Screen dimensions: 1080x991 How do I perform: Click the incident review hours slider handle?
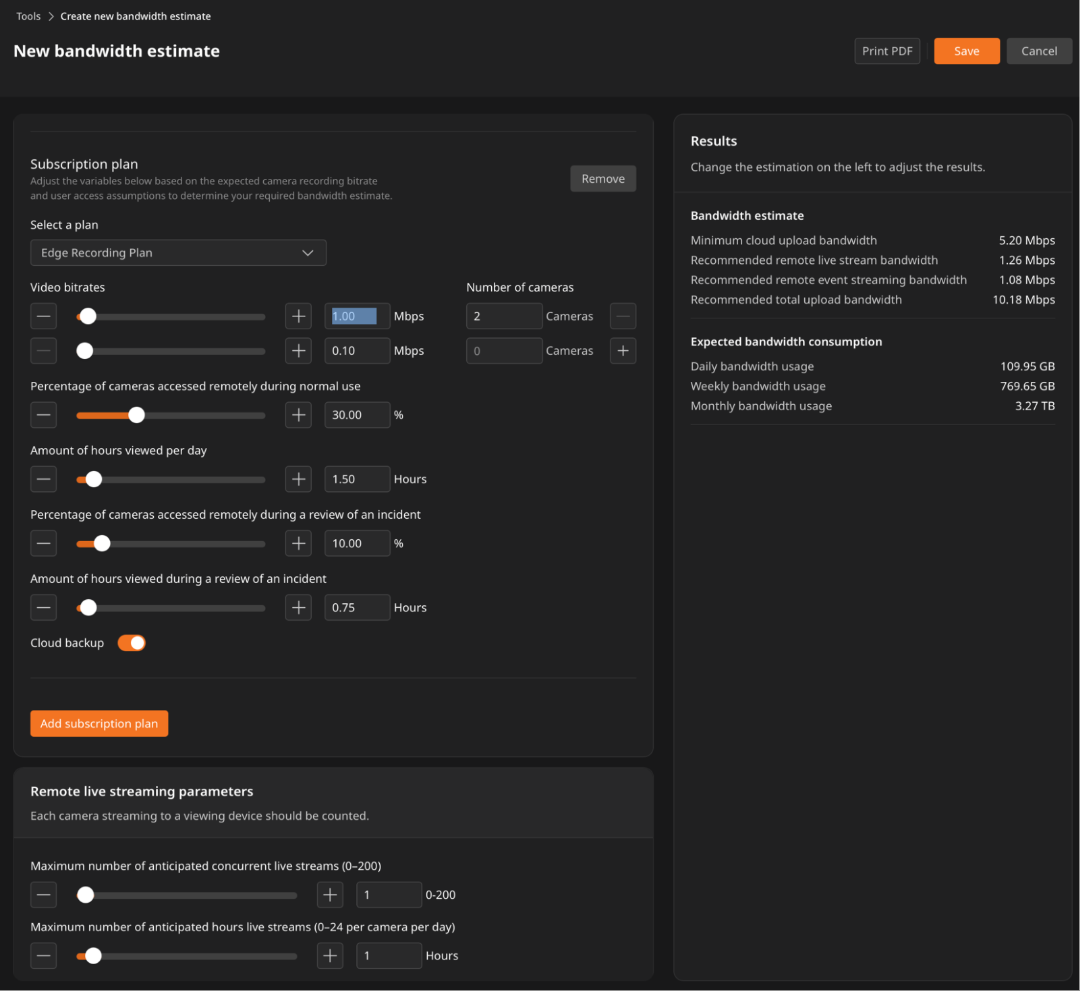tap(88, 607)
